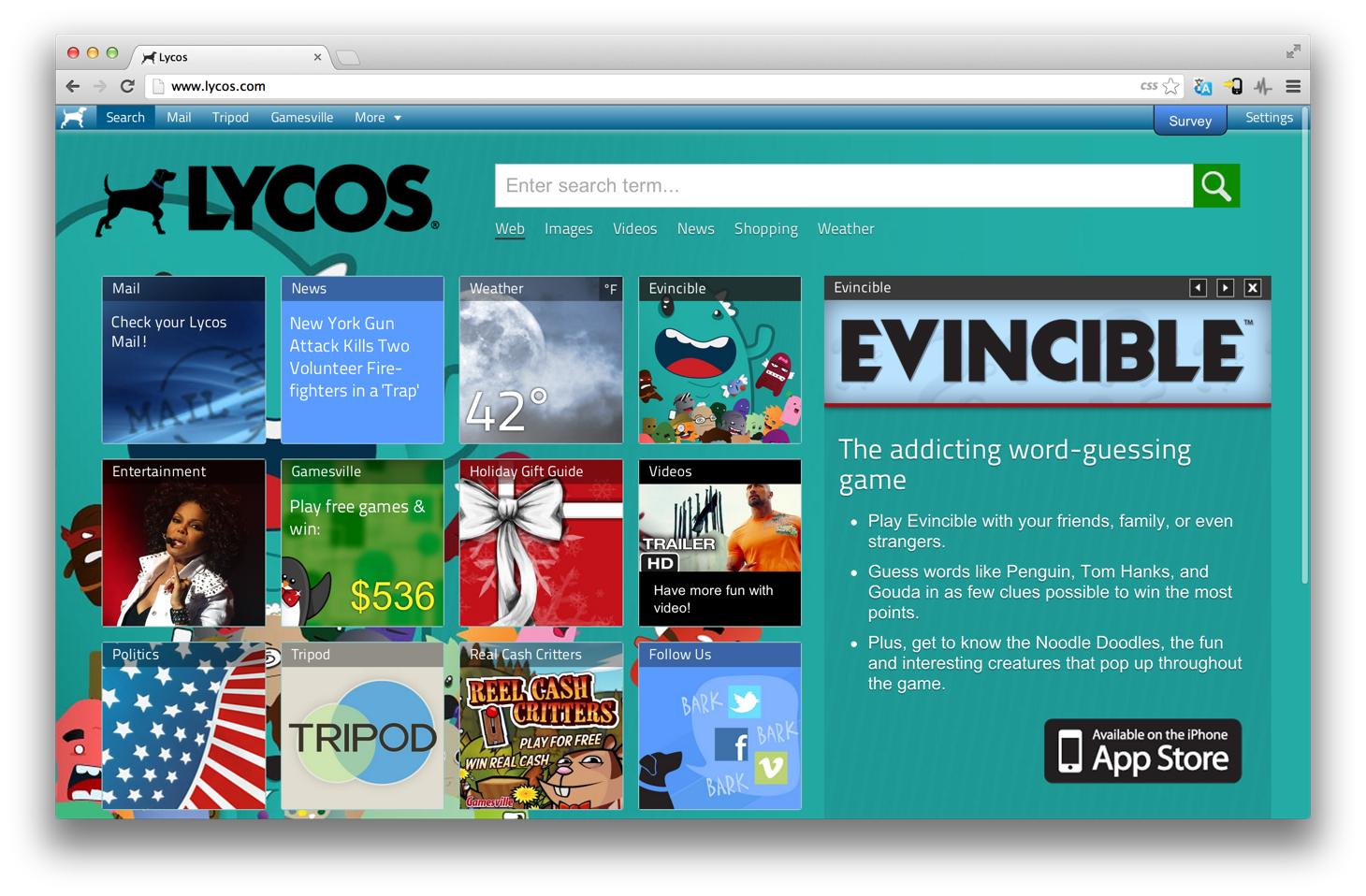1366x896 pixels.
Task: Open the Settings link
Action: 1268,118
